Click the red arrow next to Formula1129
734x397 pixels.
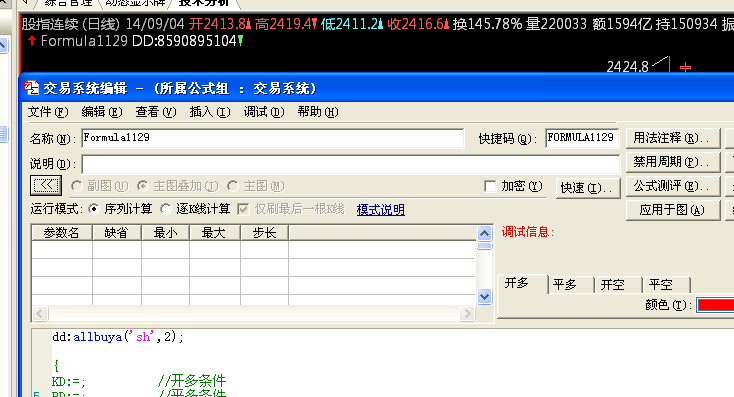point(32,41)
